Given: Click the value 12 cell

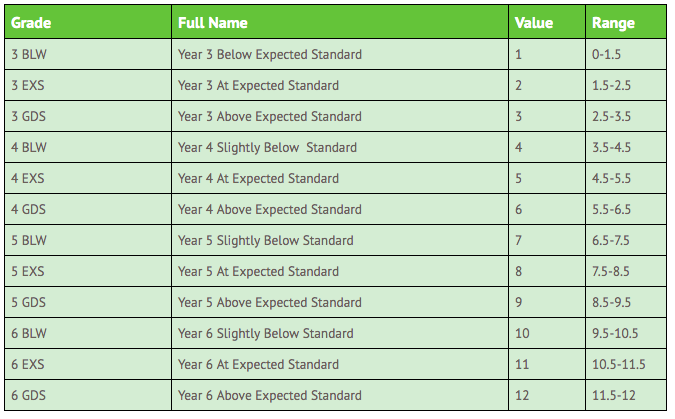Looking at the screenshot, I should pos(521,395).
